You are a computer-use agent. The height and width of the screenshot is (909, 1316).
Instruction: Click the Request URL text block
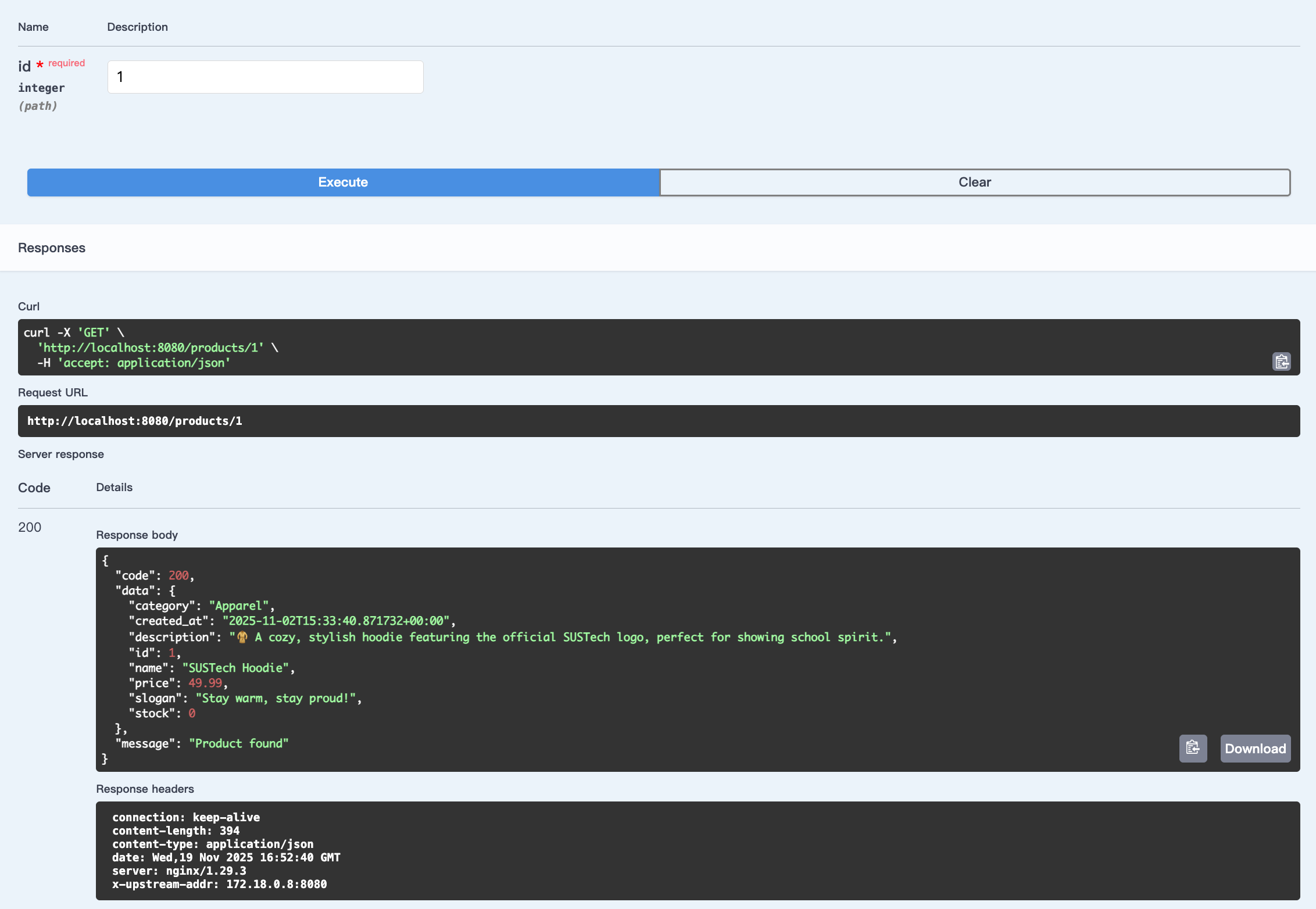click(135, 421)
